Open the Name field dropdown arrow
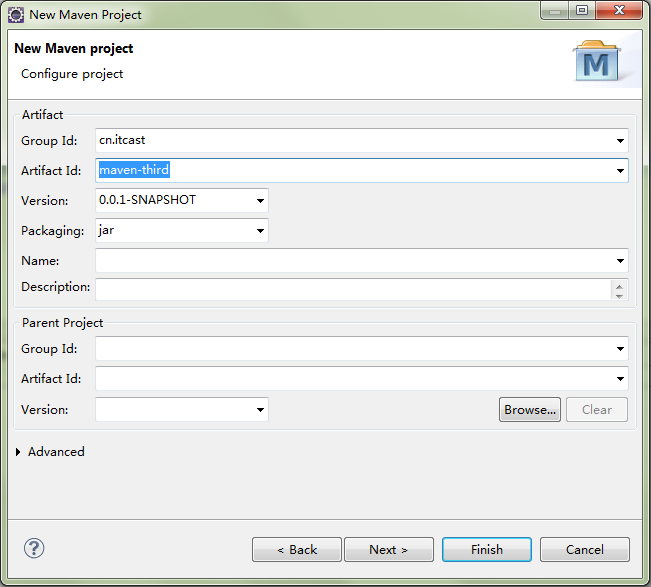This screenshot has width=651, height=587. 621,261
